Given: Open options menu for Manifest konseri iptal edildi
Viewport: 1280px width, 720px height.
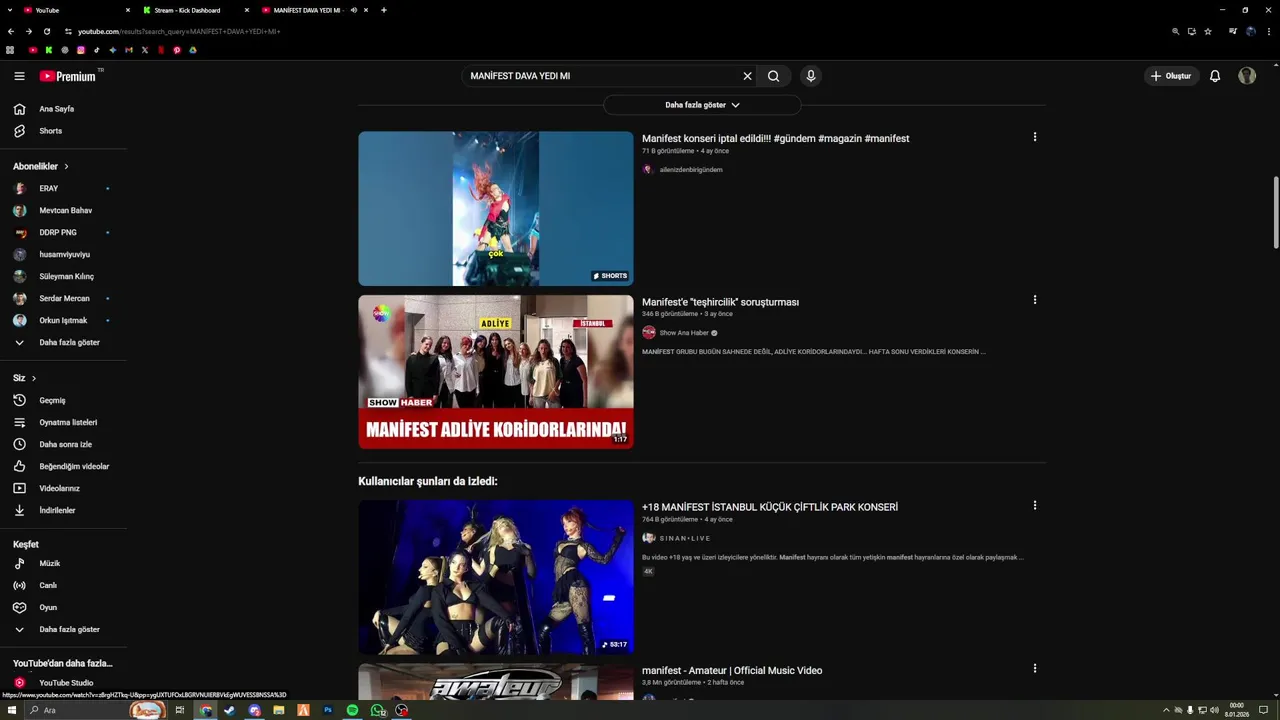Looking at the screenshot, I should [x=1035, y=137].
